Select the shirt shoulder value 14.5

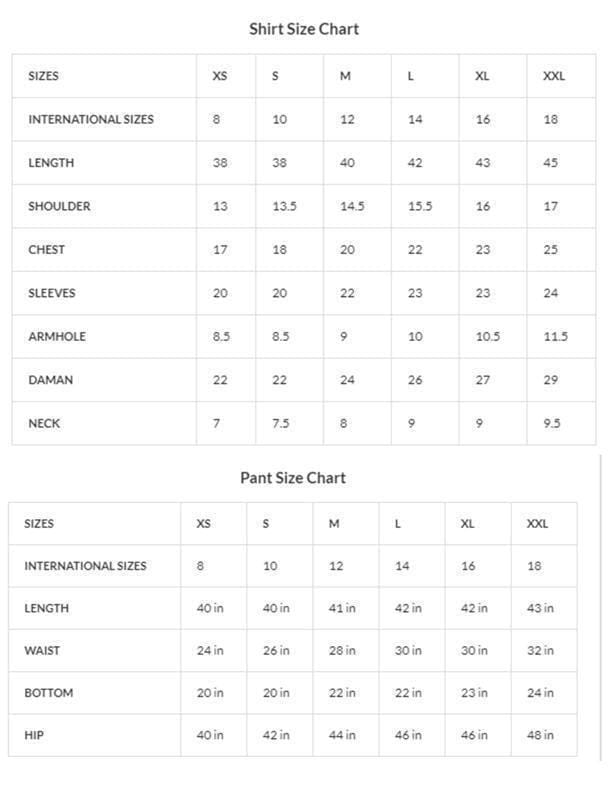(x=352, y=206)
